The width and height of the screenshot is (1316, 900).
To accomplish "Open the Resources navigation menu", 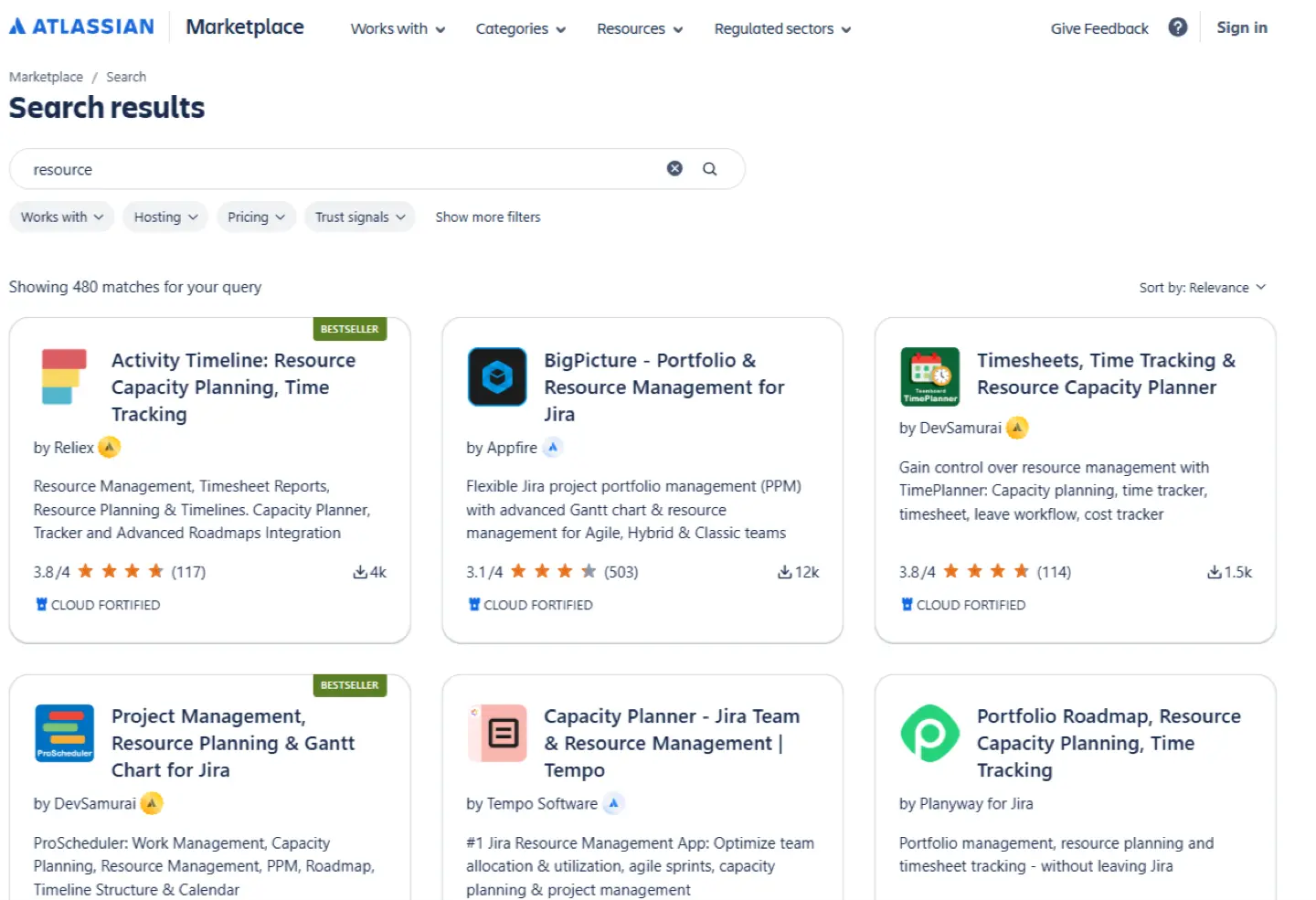I will pyautogui.click(x=640, y=29).
